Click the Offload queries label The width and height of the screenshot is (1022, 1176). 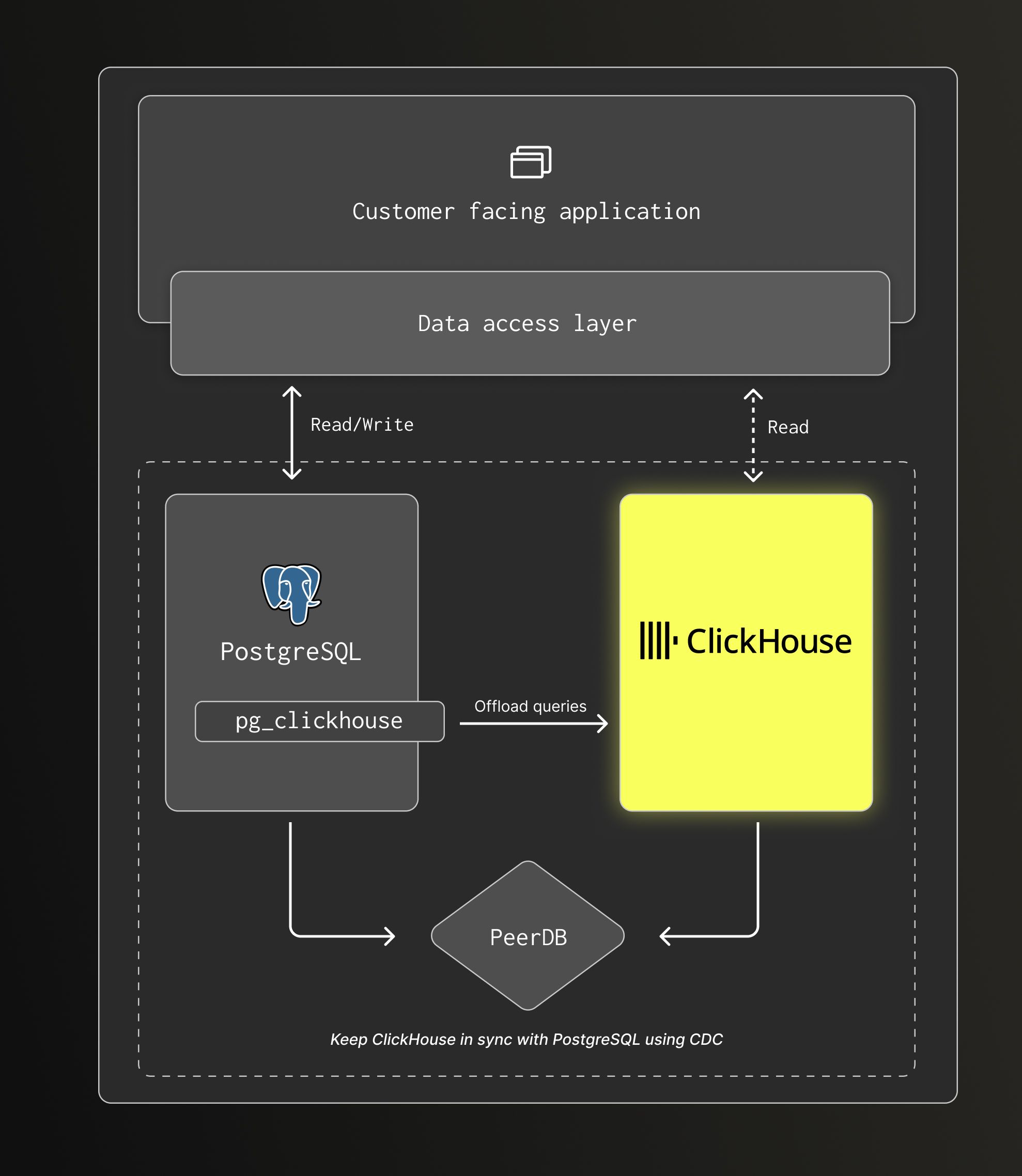(x=532, y=705)
